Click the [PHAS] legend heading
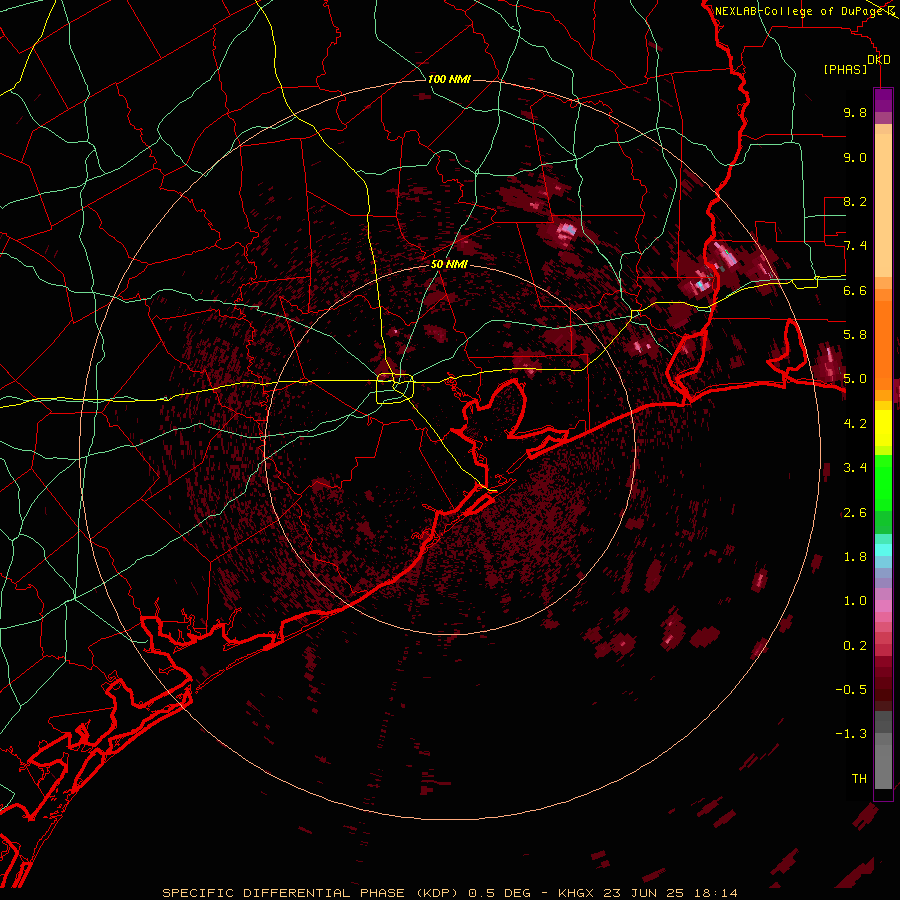The width and height of the screenshot is (900, 900). coord(845,70)
